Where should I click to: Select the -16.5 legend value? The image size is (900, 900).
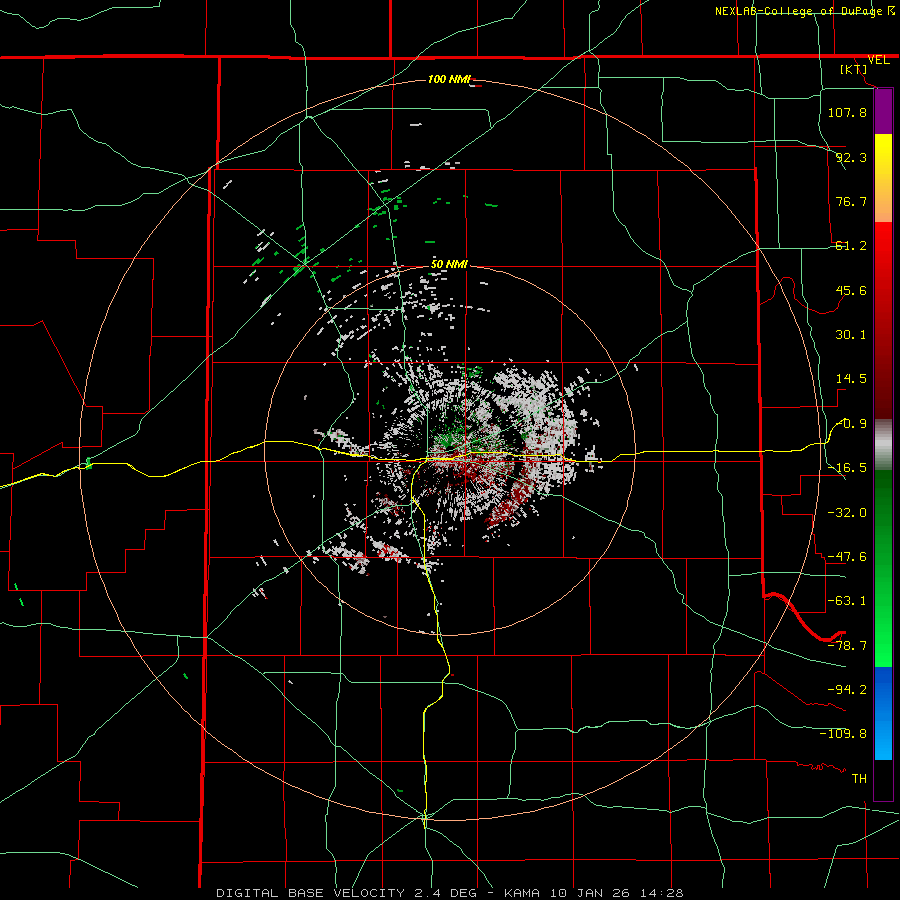[848, 468]
